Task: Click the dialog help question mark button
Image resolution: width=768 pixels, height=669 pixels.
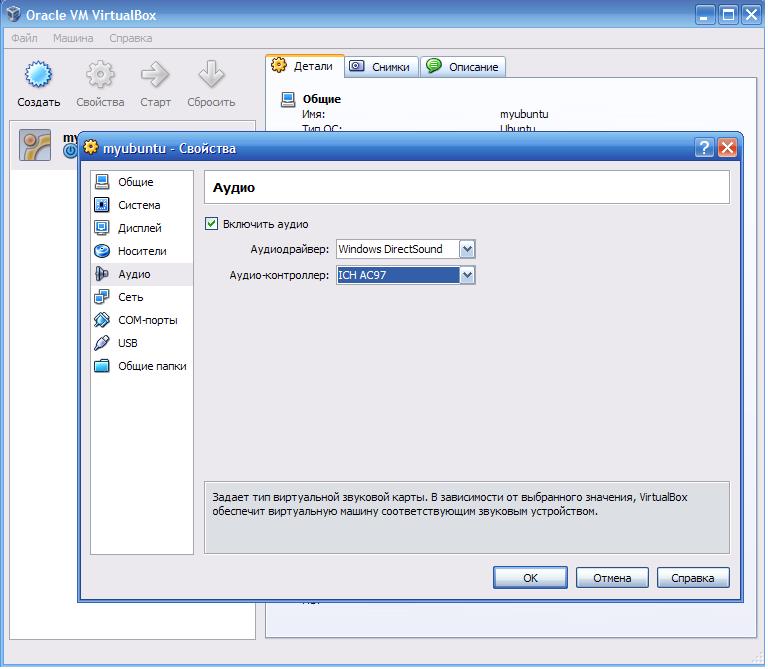Action: pyautogui.click(x=704, y=147)
